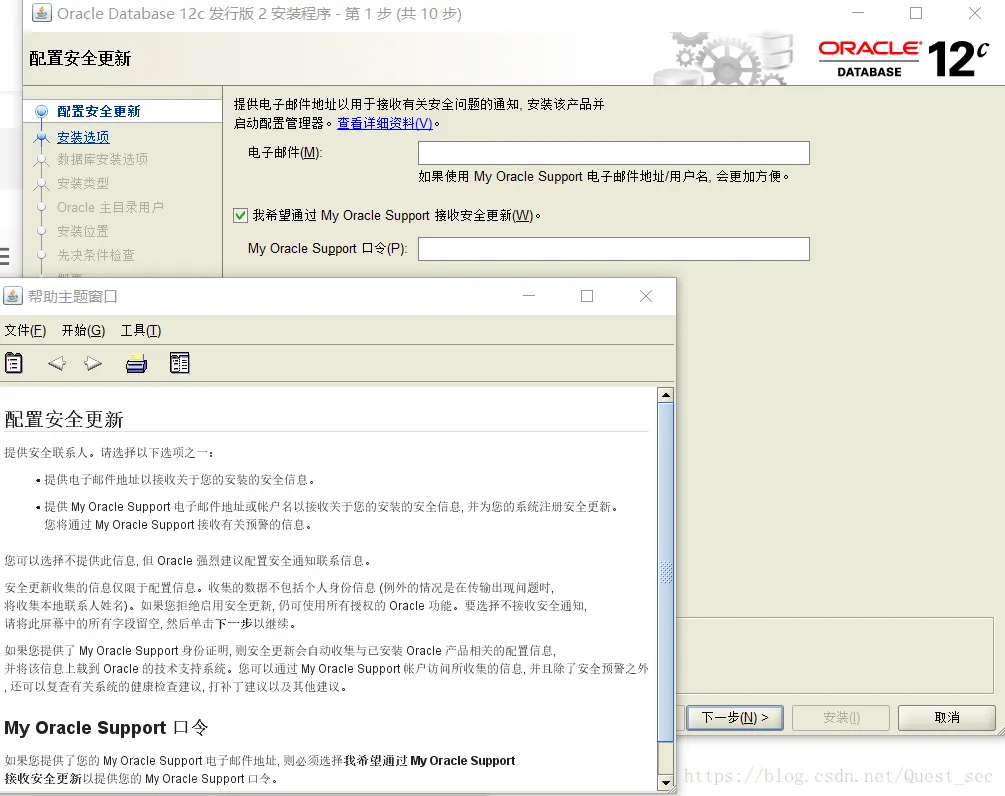Click the Java icon in 帮助主题窗口 title bar

13,296
